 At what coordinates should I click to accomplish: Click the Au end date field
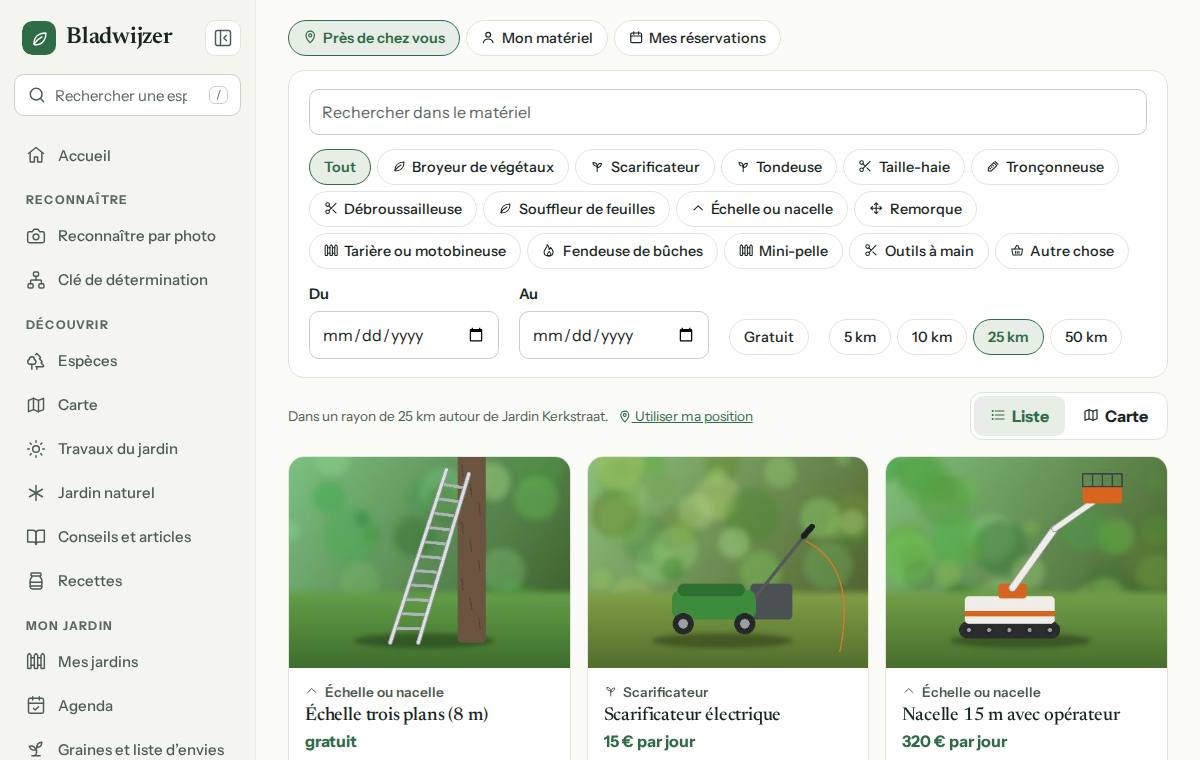[x=614, y=335]
